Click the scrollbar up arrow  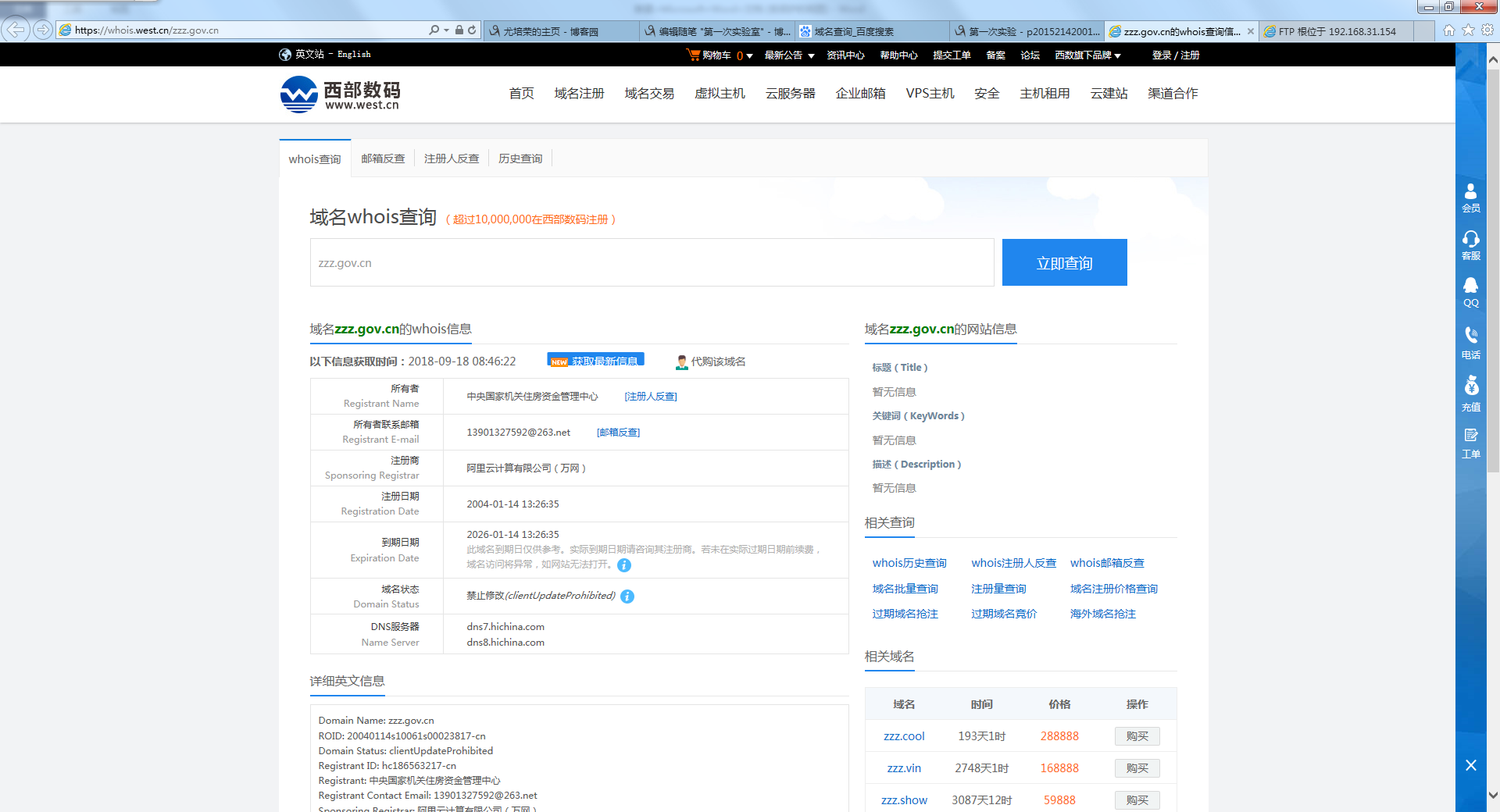point(1493,59)
